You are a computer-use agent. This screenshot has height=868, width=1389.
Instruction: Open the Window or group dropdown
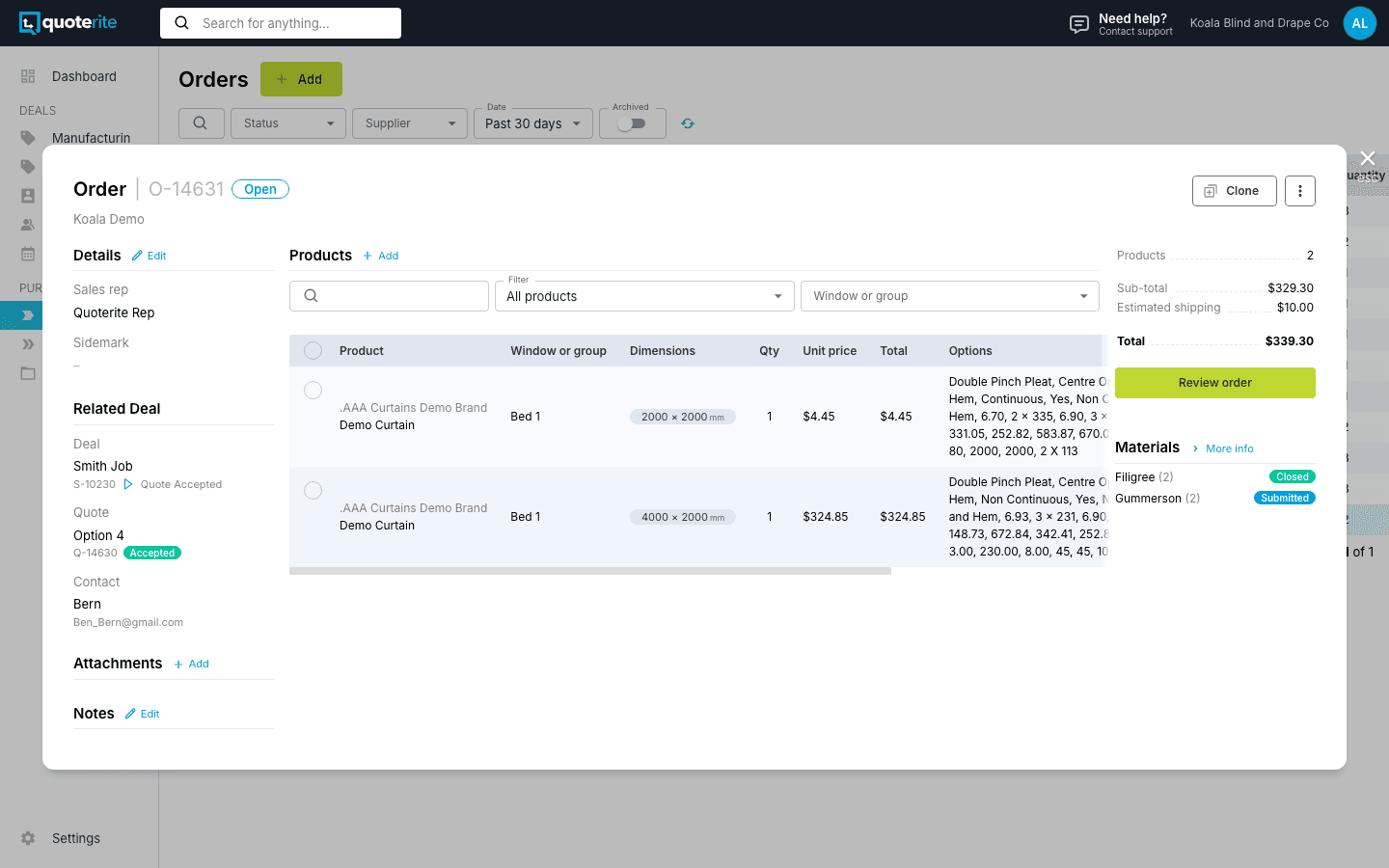tap(950, 296)
